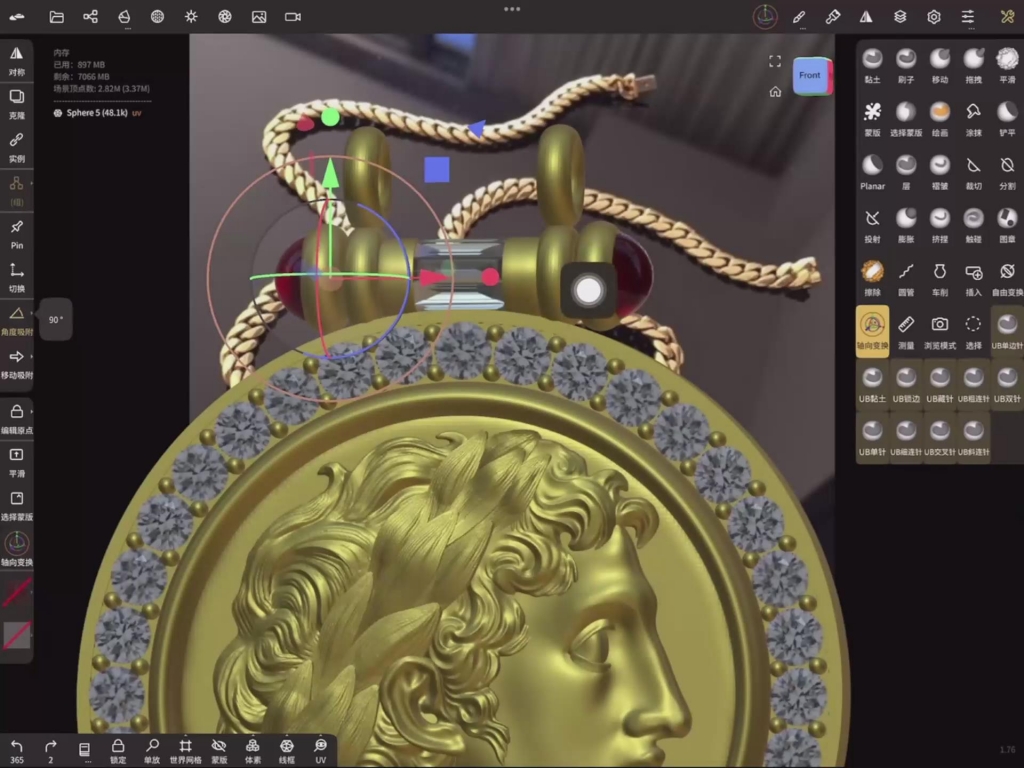Screen dimensions: 1024x768
Task: Expand the 组 group options
Action: (17, 191)
